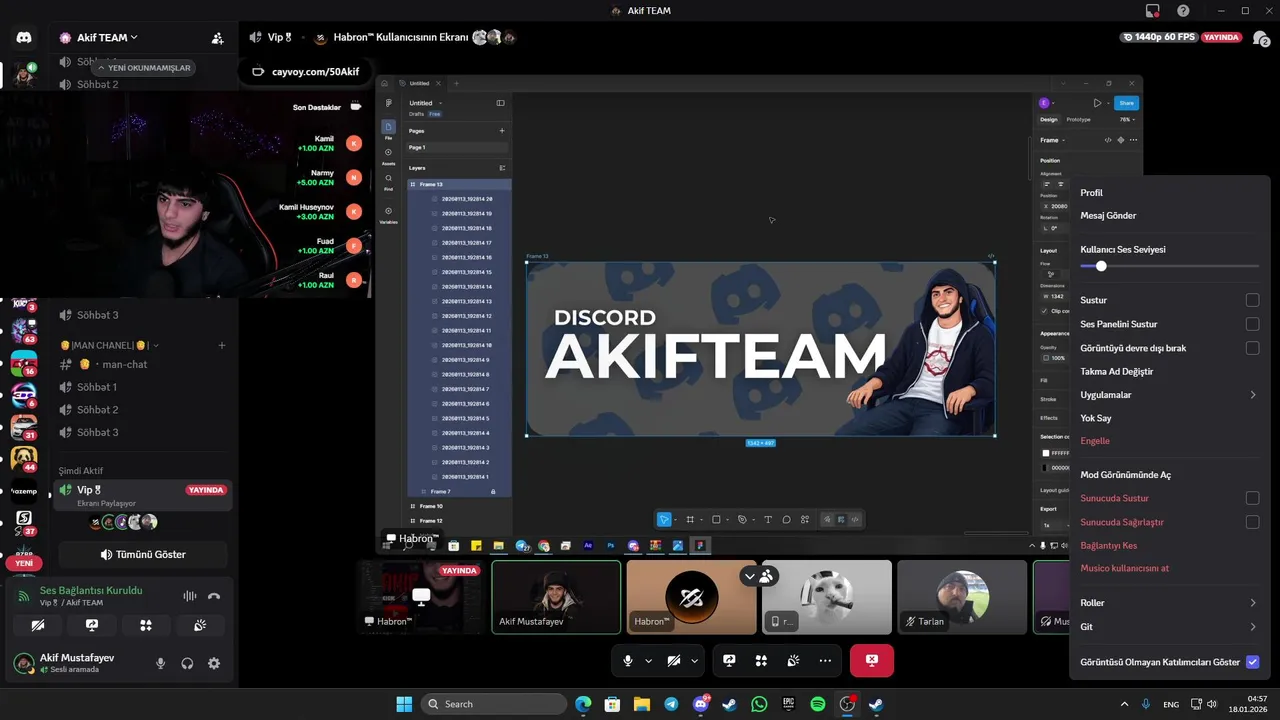The width and height of the screenshot is (1280, 720).
Task: Click the red stop watching stream button
Action: tap(872, 660)
